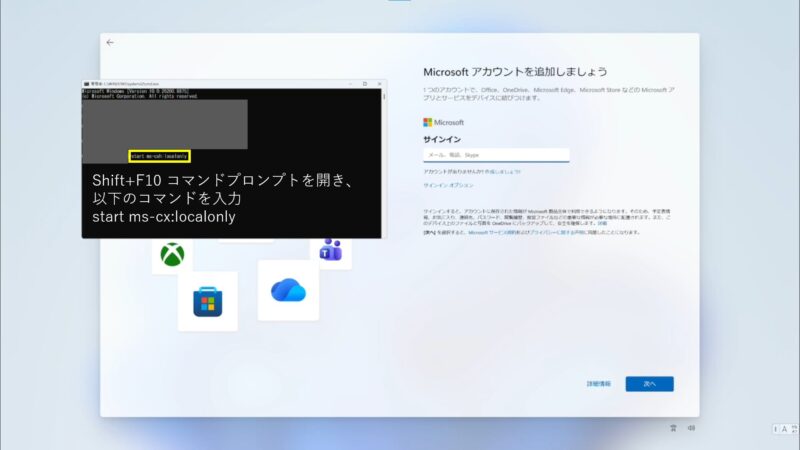Click the 詳細情報 button

pyautogui.click(x=598, y=384)
